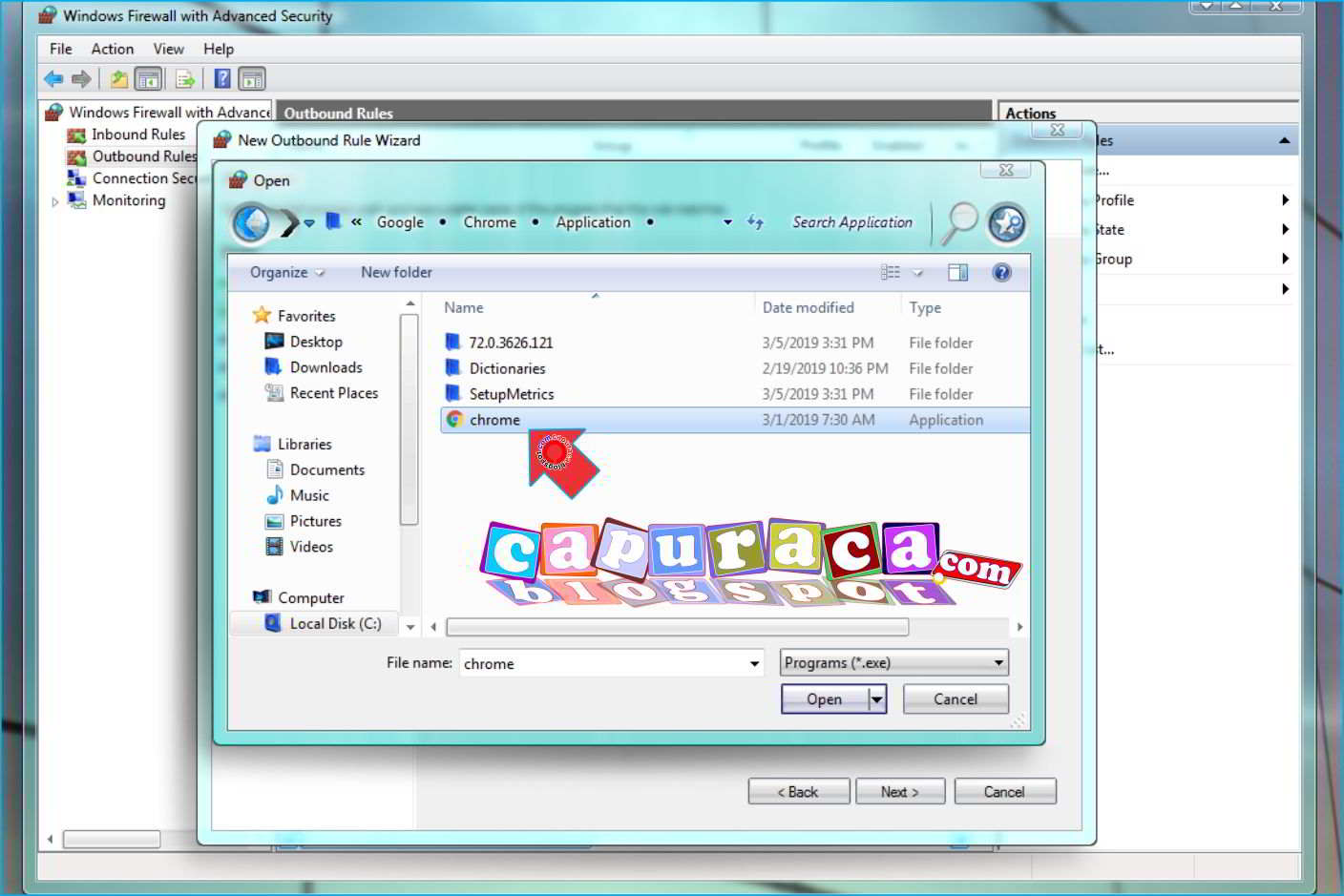Viewport: 1344px width, 896px height.
Task: Click the show/hide action pane toolbar icon
Action: coord(252,79)
